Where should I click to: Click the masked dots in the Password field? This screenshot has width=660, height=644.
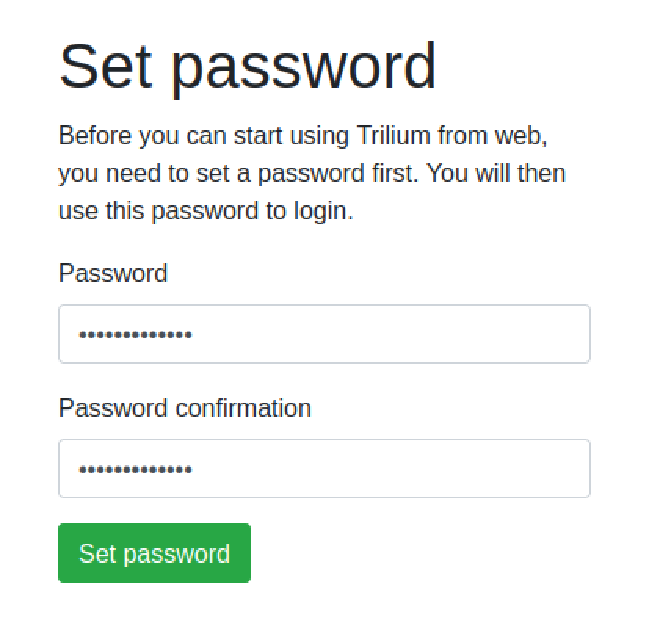click(135, 334)
